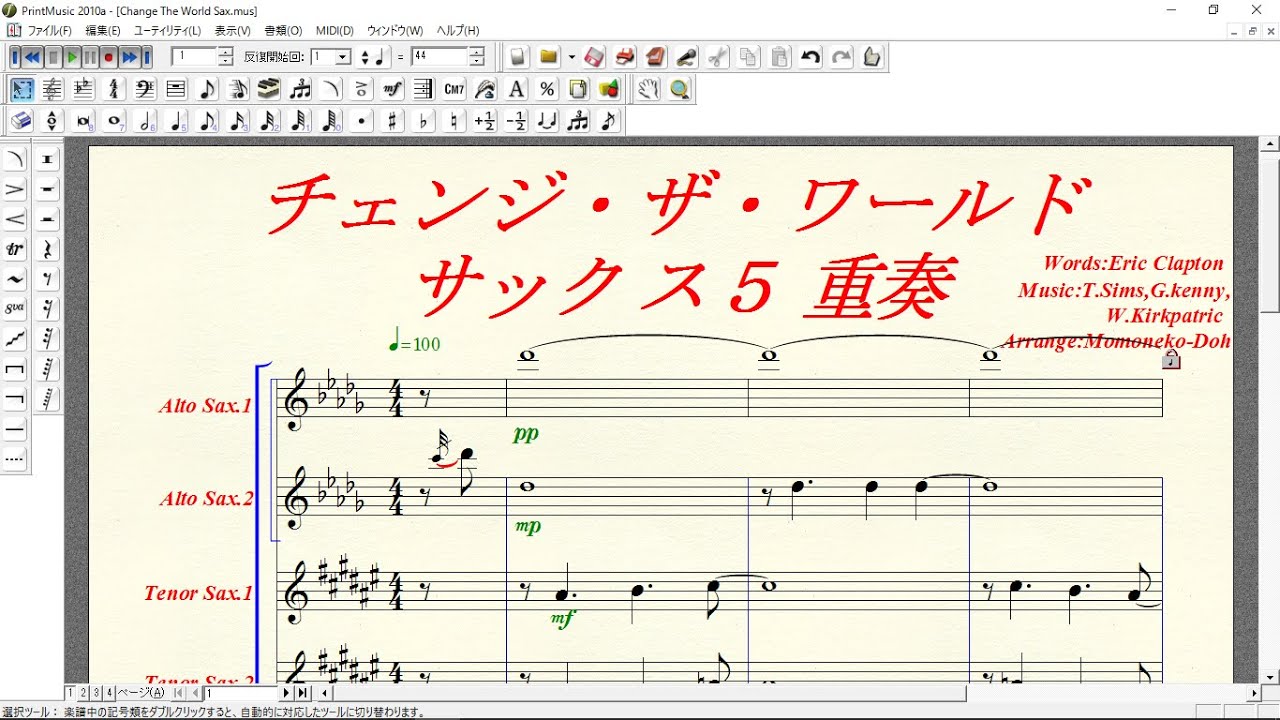Pick the Lyrics tool
This screenshot has width=1280, height=720.
click(486, 89)
